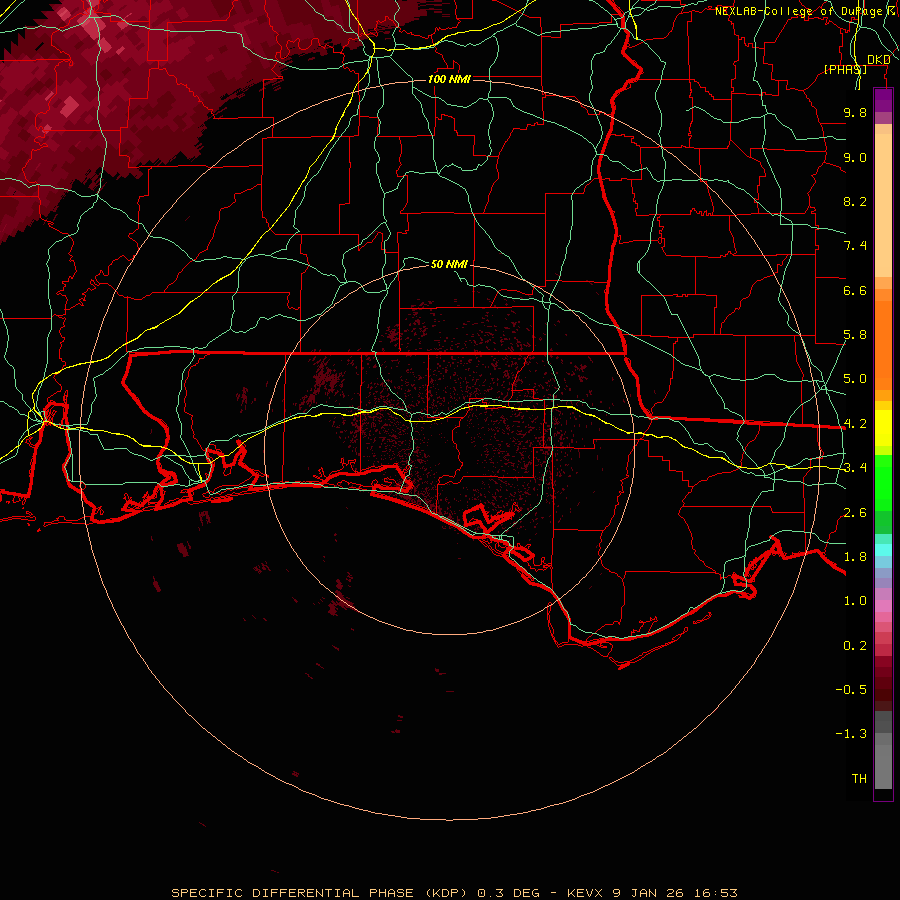
Task: Select the 5.8 scale label
Action: tap(855, 335)
